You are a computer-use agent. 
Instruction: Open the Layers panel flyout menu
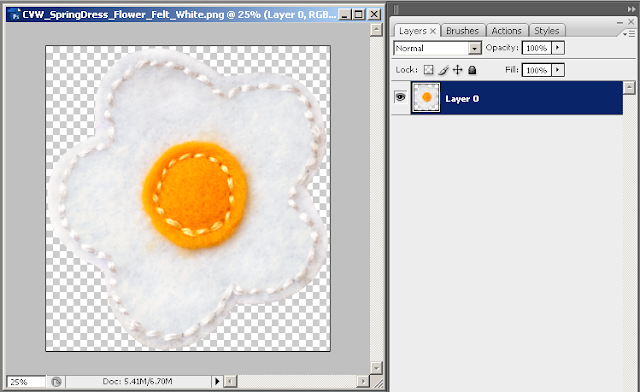coord(629,34)
